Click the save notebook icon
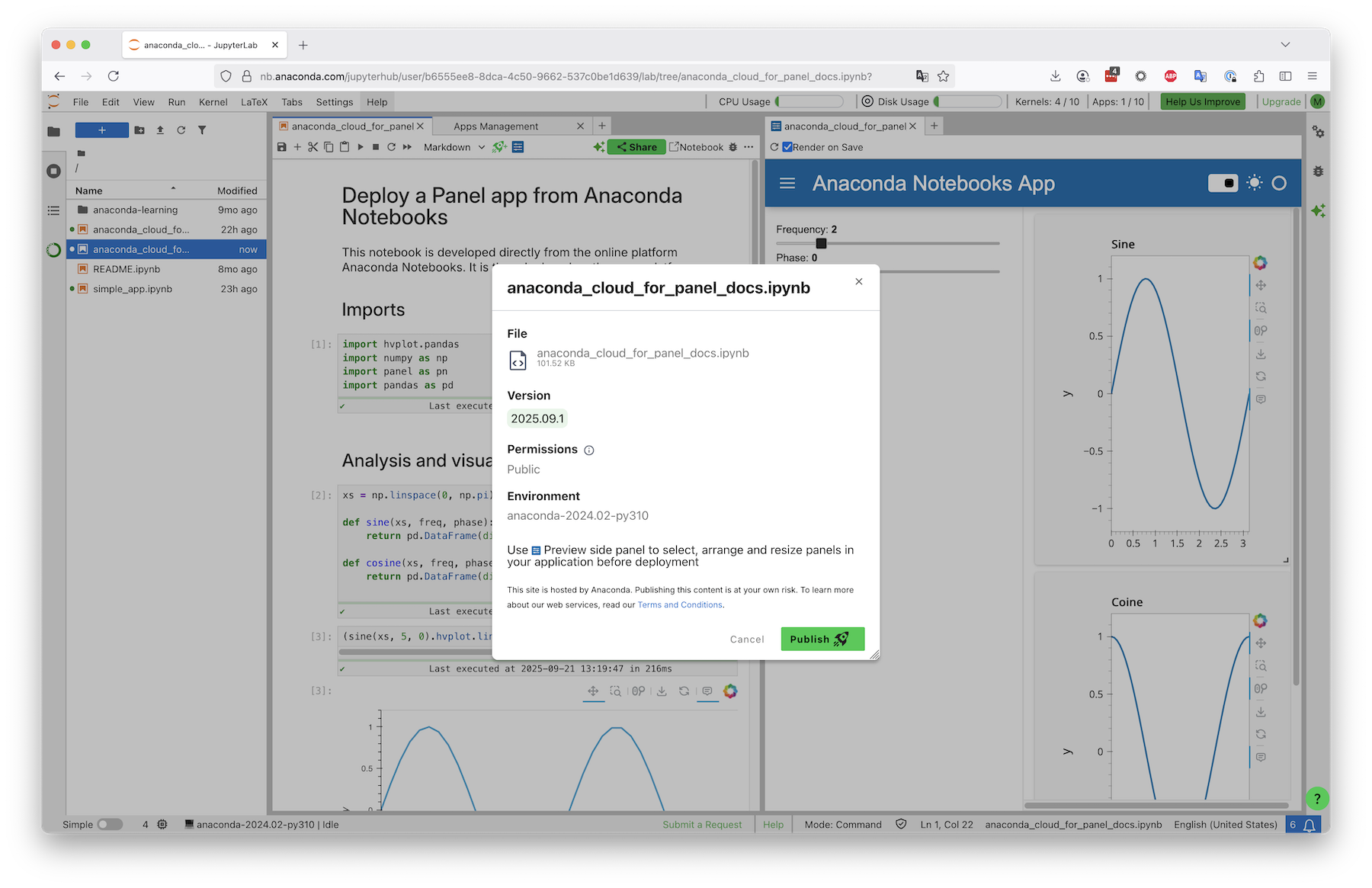 [282, 147]
